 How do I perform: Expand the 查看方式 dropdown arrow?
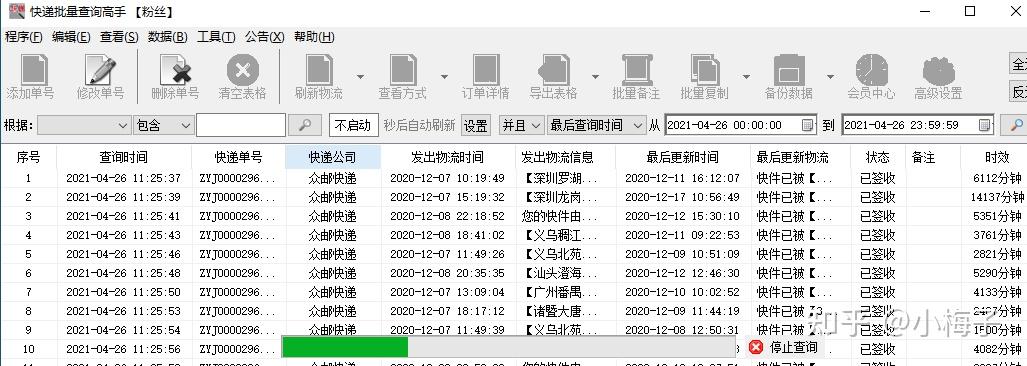(444, 76)
